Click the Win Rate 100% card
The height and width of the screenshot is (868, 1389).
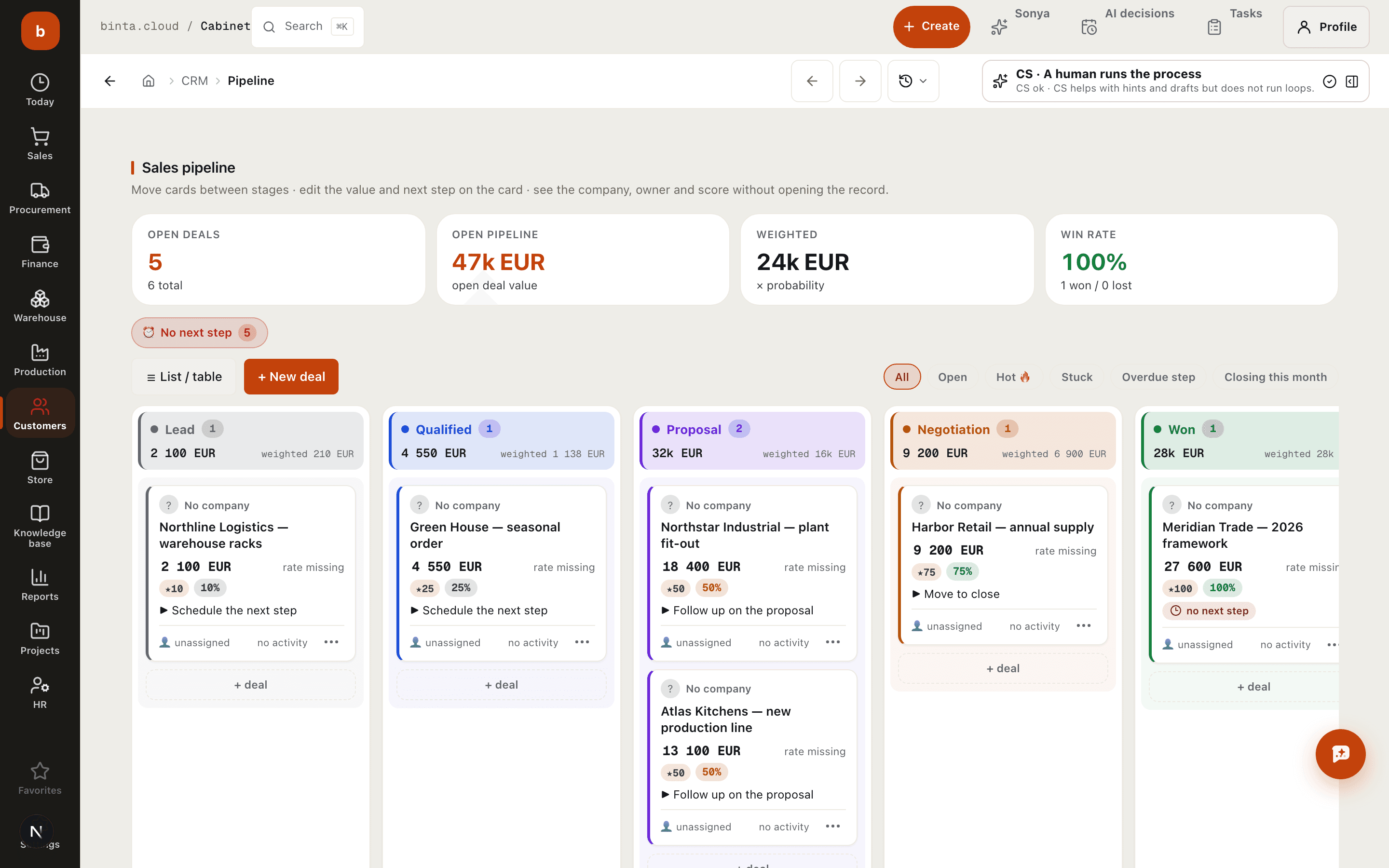[x=1192, y=259]
